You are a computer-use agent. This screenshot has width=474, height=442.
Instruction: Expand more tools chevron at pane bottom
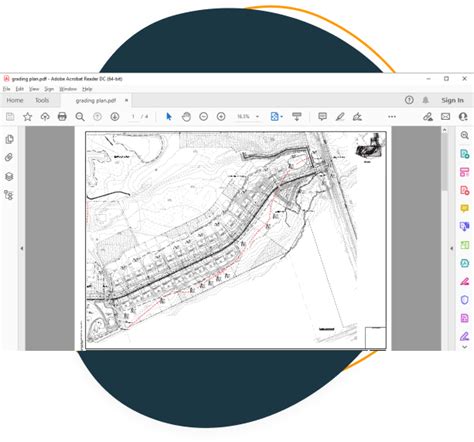point(465,347)
